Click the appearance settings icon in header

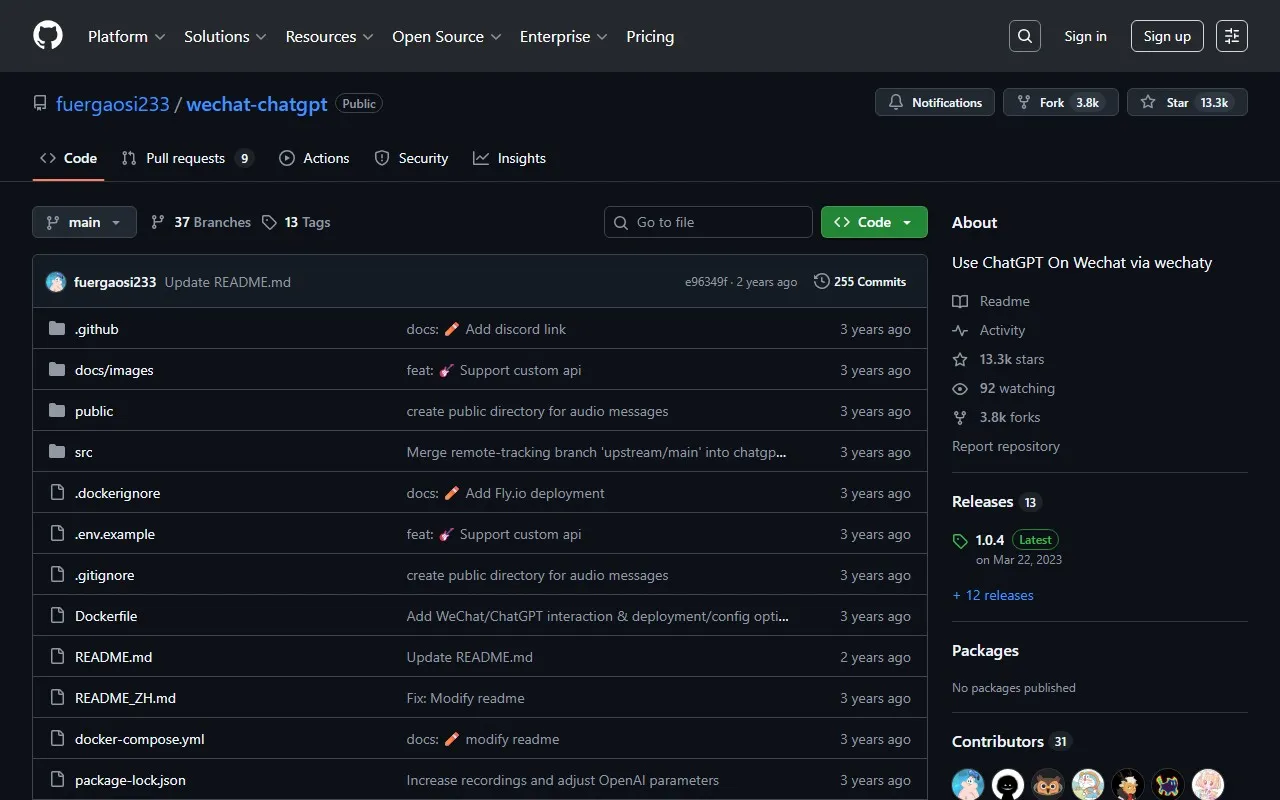tap(1232, 36)
